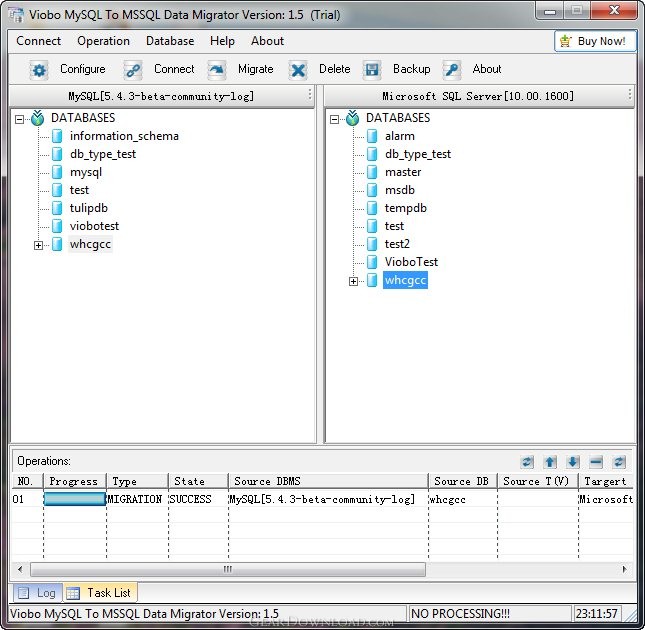Click Configure toolbar label
This screenshot has height=630, width=645.
(x=83, y=69)
